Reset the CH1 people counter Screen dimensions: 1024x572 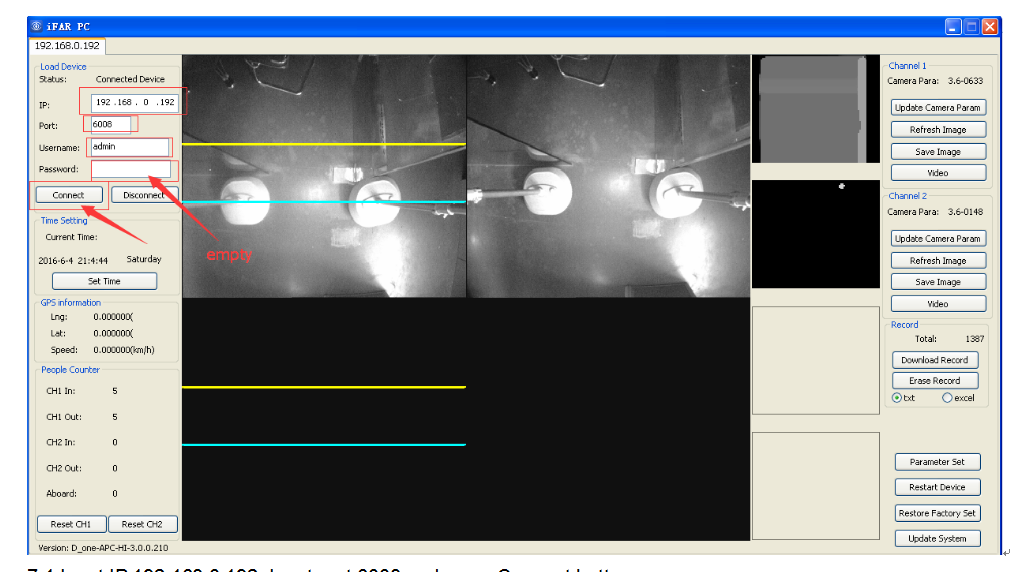(71, 524)
